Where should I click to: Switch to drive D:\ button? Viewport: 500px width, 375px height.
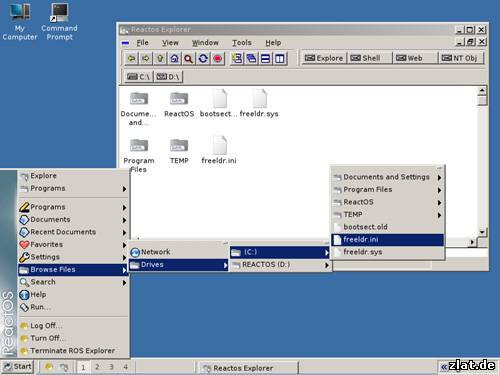168,77
